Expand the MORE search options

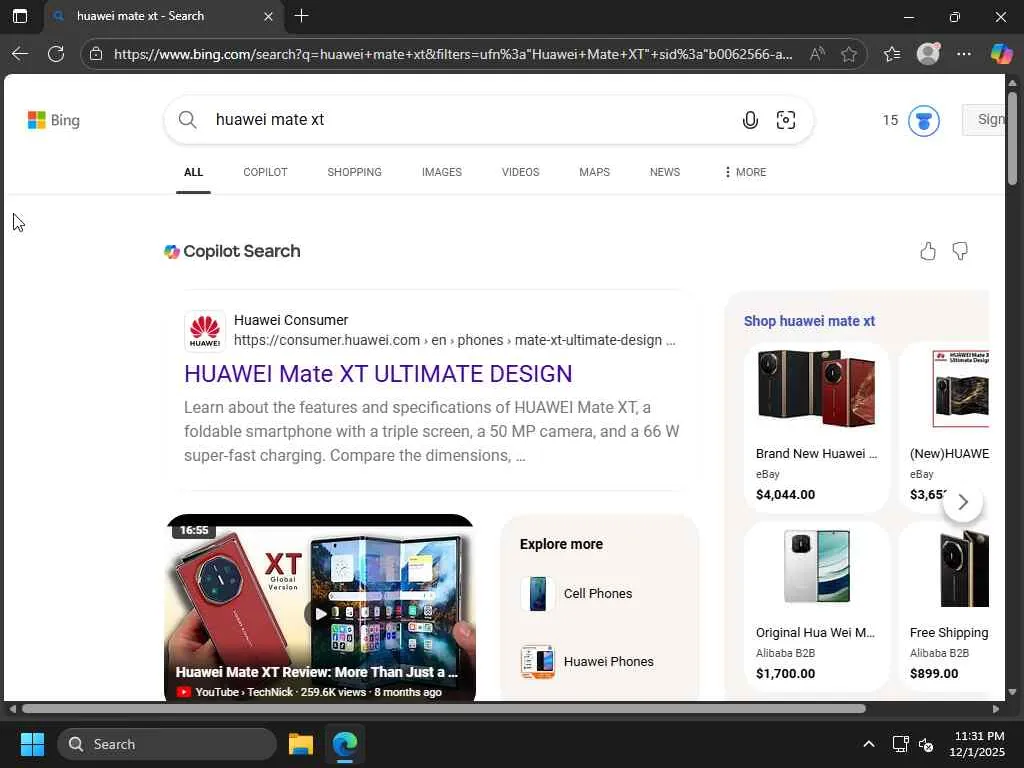click(x=745, y=172)
